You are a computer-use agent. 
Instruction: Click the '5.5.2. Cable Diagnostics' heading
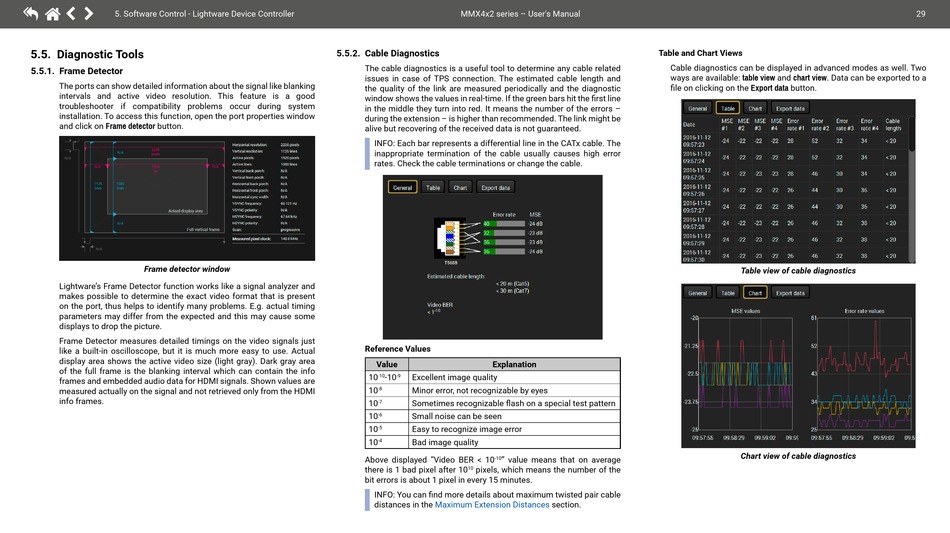(x=388, y=53)
